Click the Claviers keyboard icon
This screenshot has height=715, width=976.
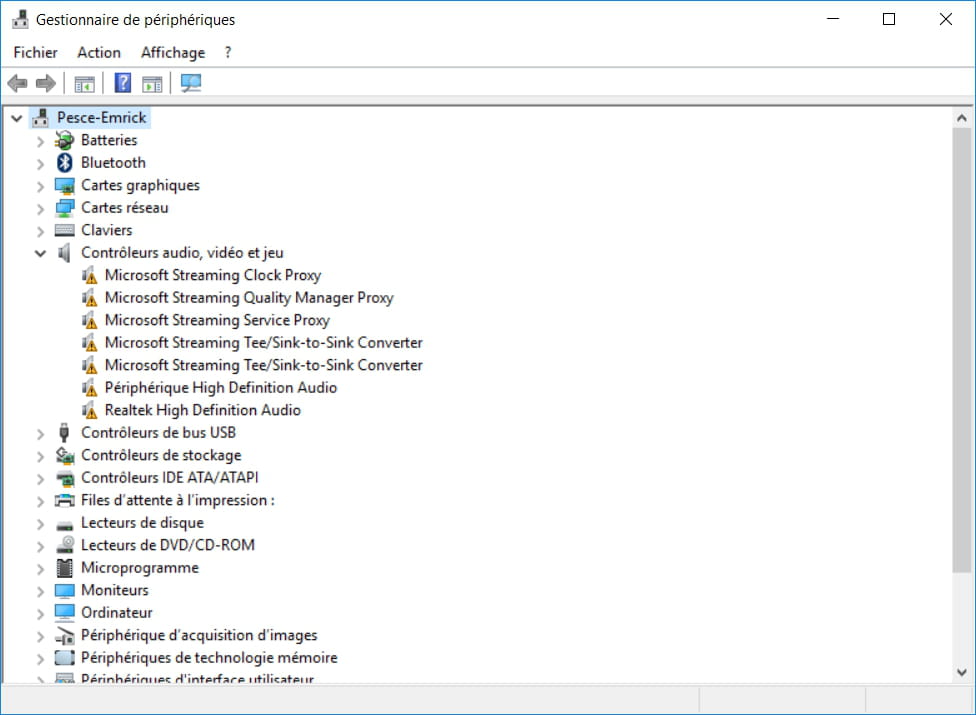64,230
